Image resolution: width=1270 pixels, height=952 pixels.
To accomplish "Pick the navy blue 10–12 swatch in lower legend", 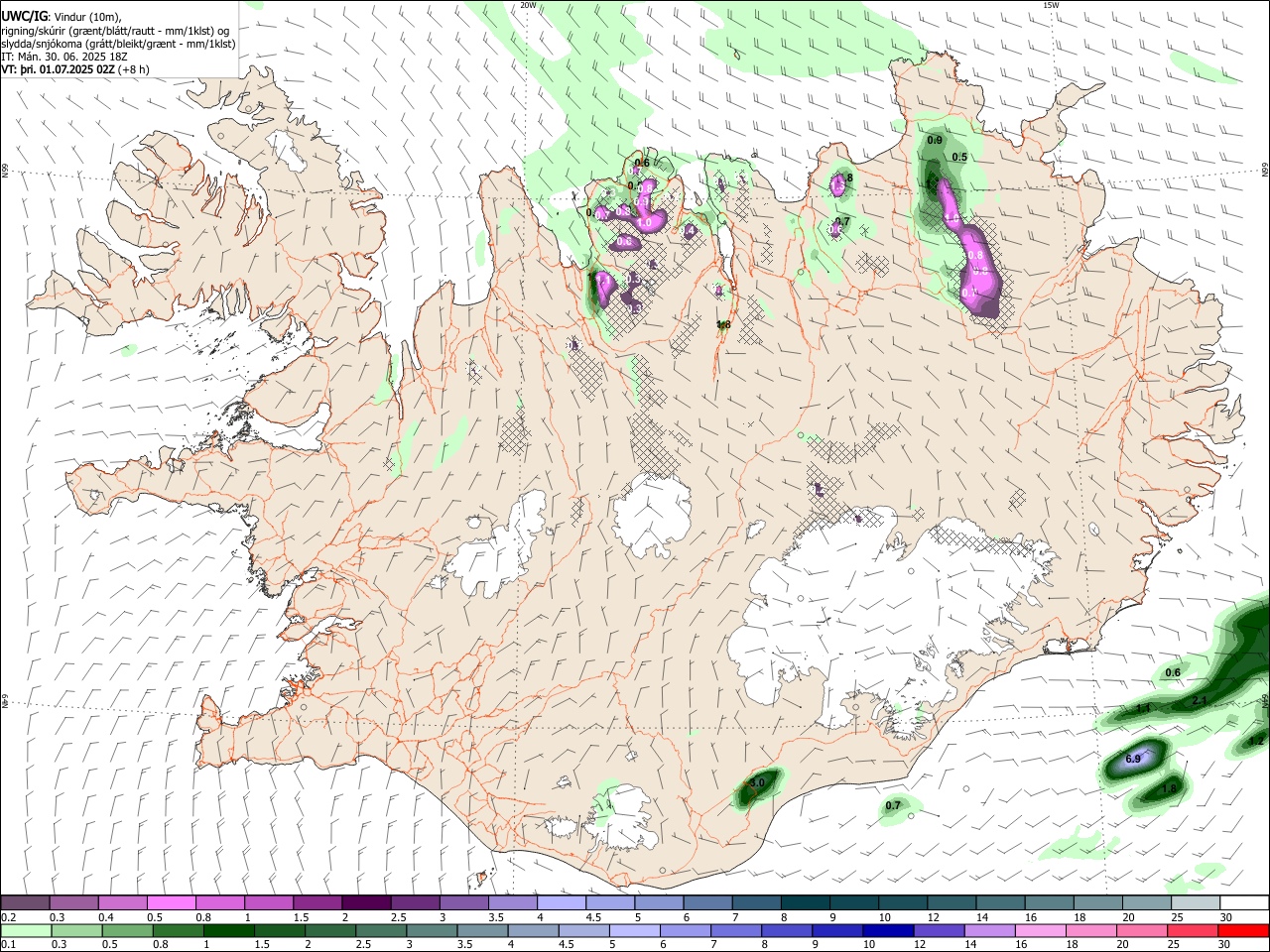I will tap(888, 930).
